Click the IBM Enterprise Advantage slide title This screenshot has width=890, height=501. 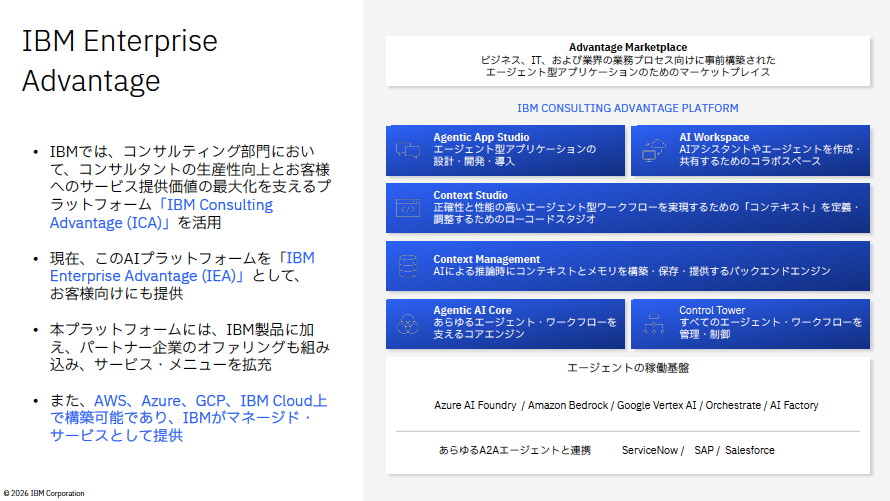[x=120, y=61]
